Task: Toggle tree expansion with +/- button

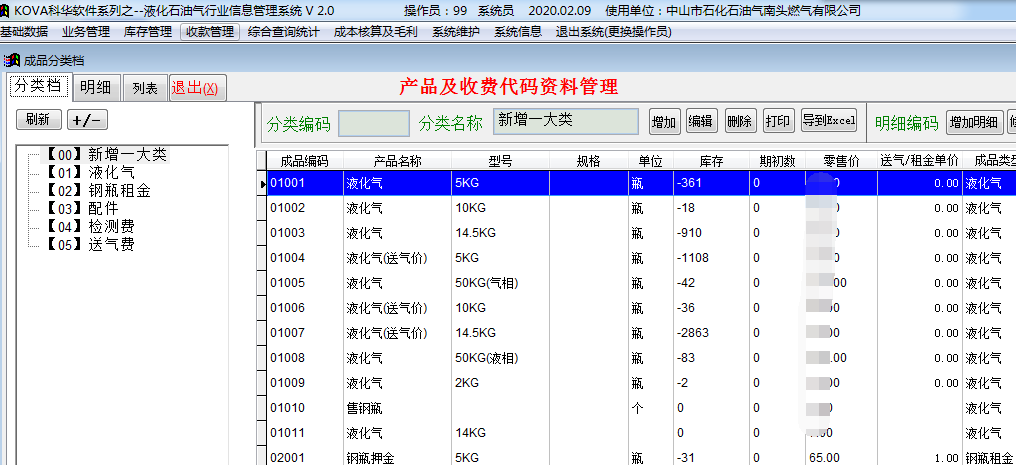Action: (x=87, y=119)
